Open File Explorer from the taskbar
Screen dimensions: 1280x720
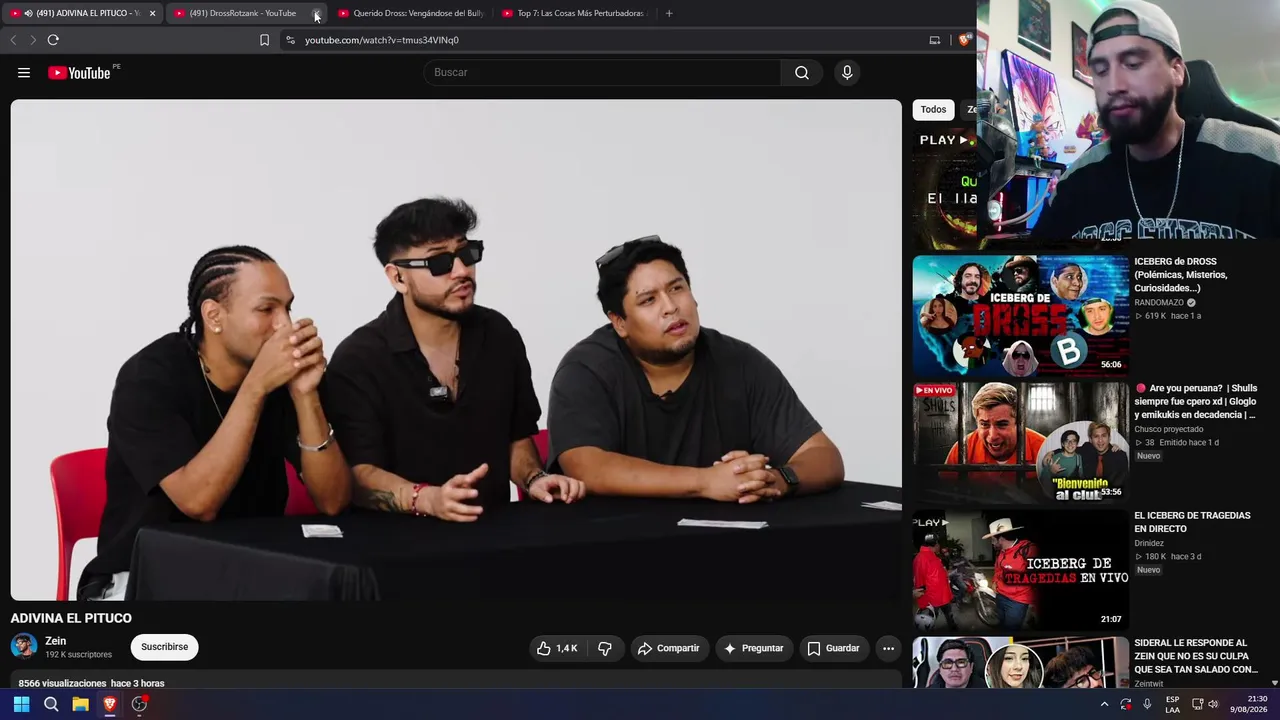[x=80, y=704]
